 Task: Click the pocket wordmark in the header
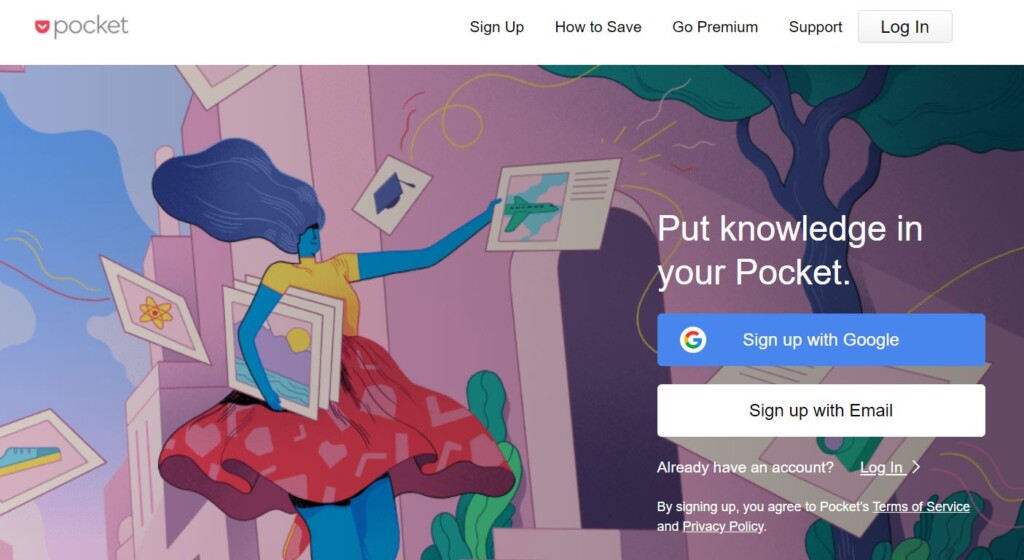tap(91, 27)
